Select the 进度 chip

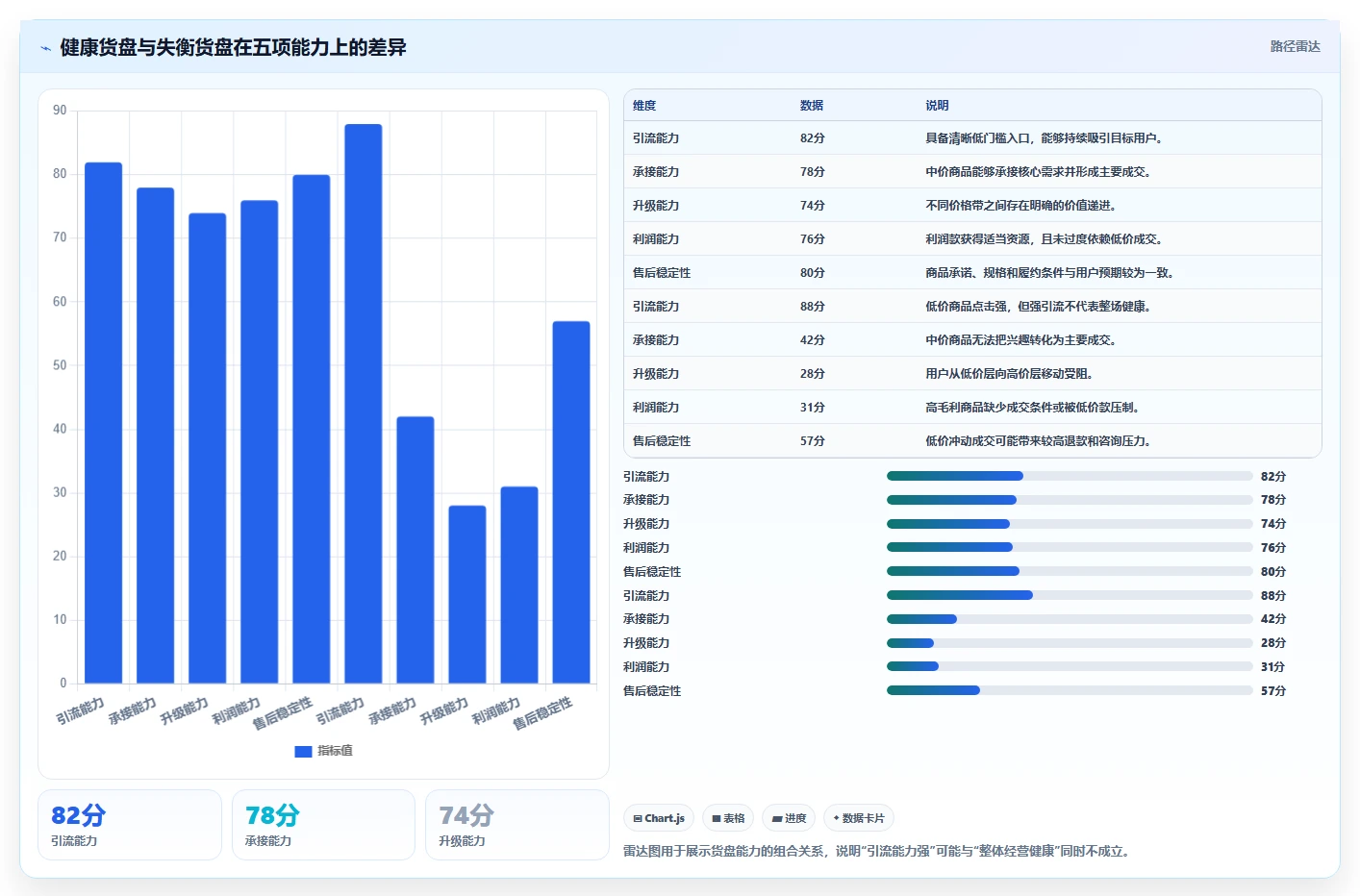click(789, 818)
